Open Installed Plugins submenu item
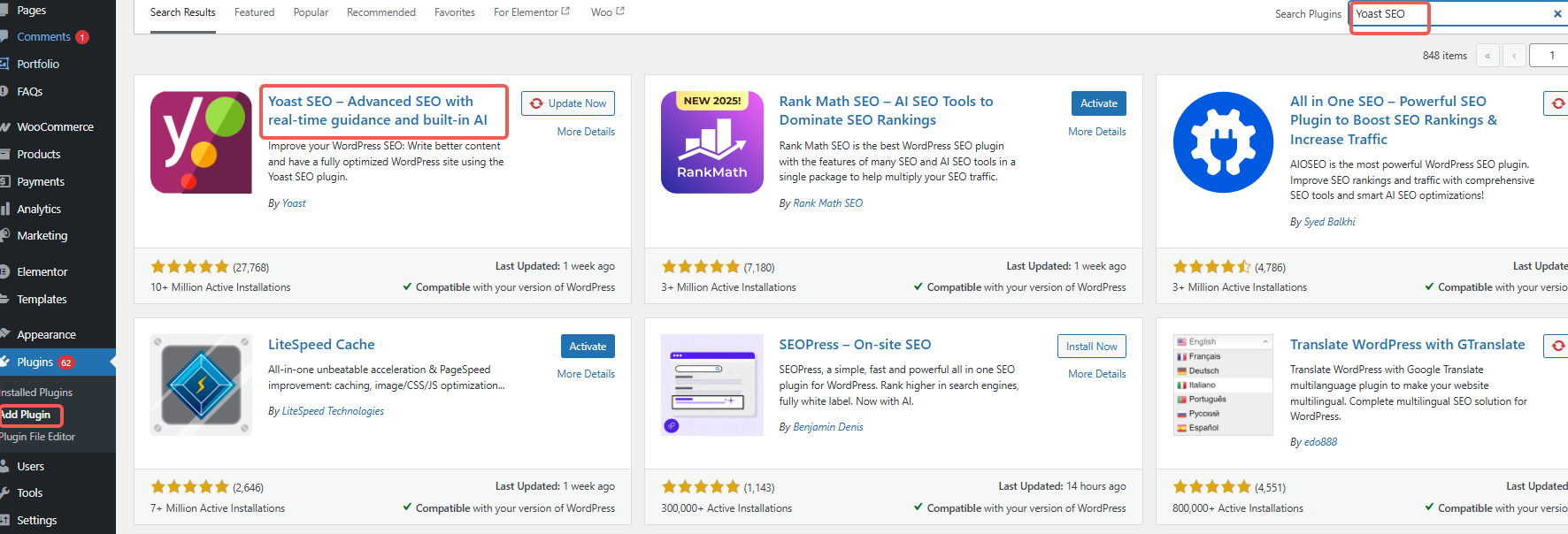This screenshot has height=534, width=1568. (36, 393)
